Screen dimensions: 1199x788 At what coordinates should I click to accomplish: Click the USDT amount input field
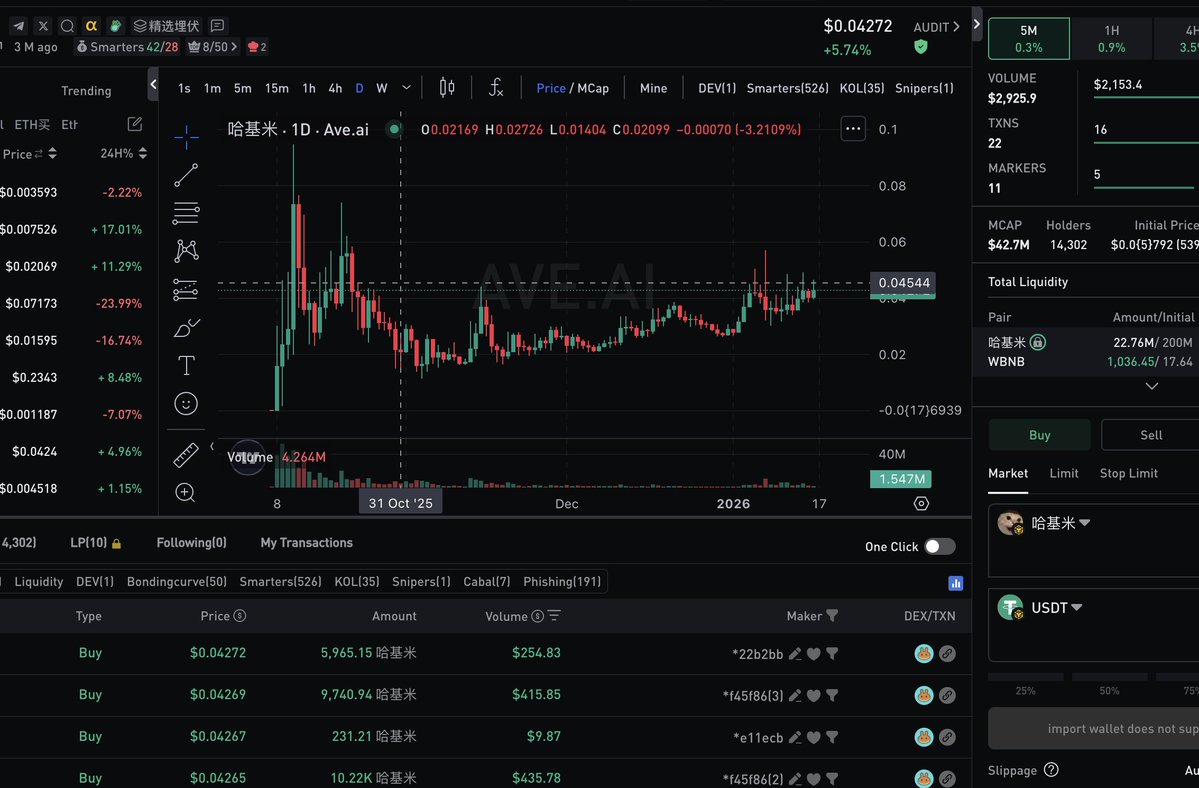click(1093, 625)
